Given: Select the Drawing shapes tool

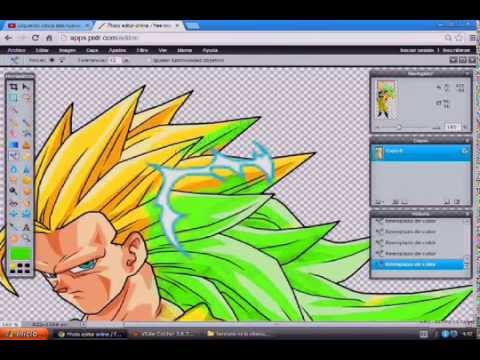Looking at the screenshot, I should pos(27,156).
